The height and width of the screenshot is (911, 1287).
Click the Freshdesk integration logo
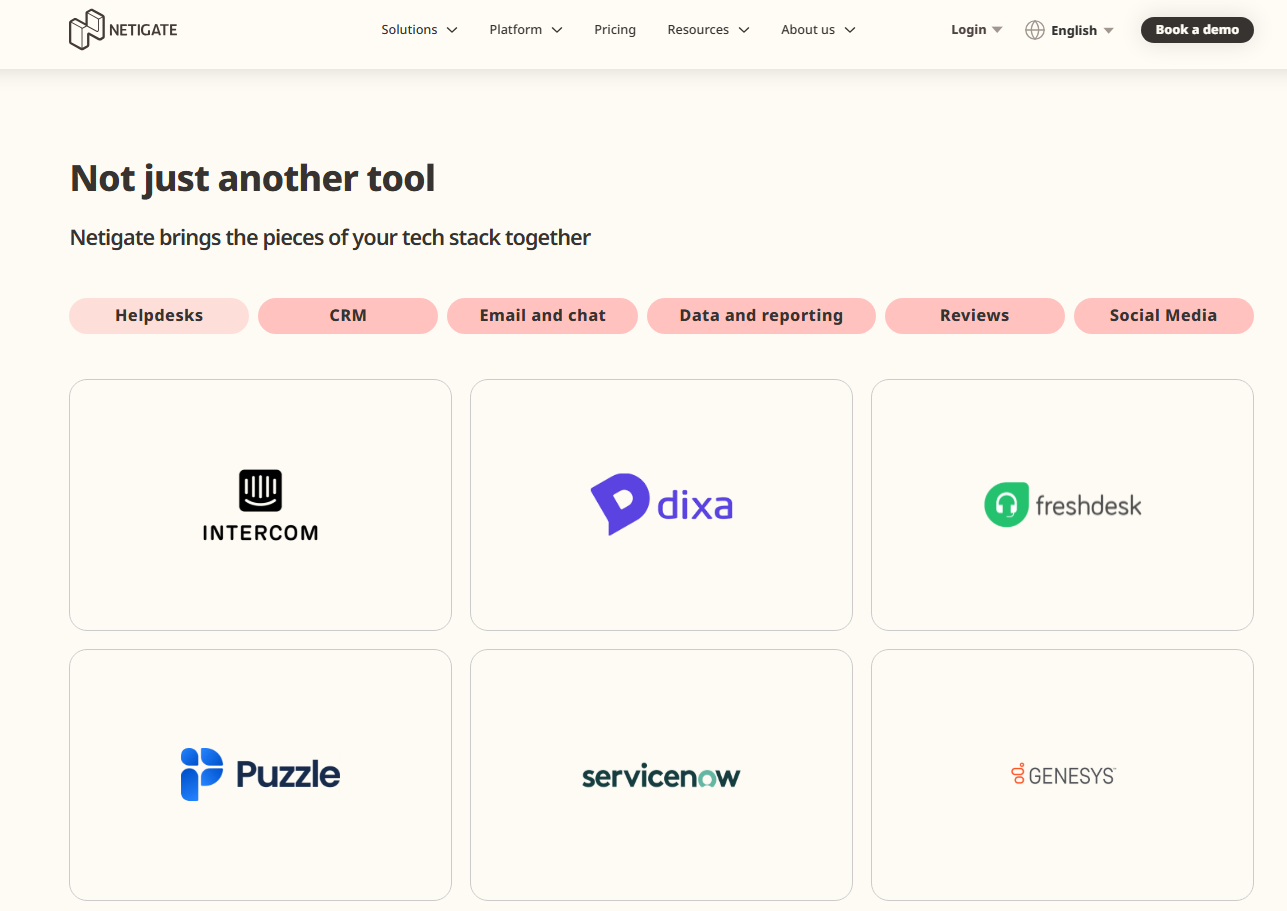click(1062, 504)
